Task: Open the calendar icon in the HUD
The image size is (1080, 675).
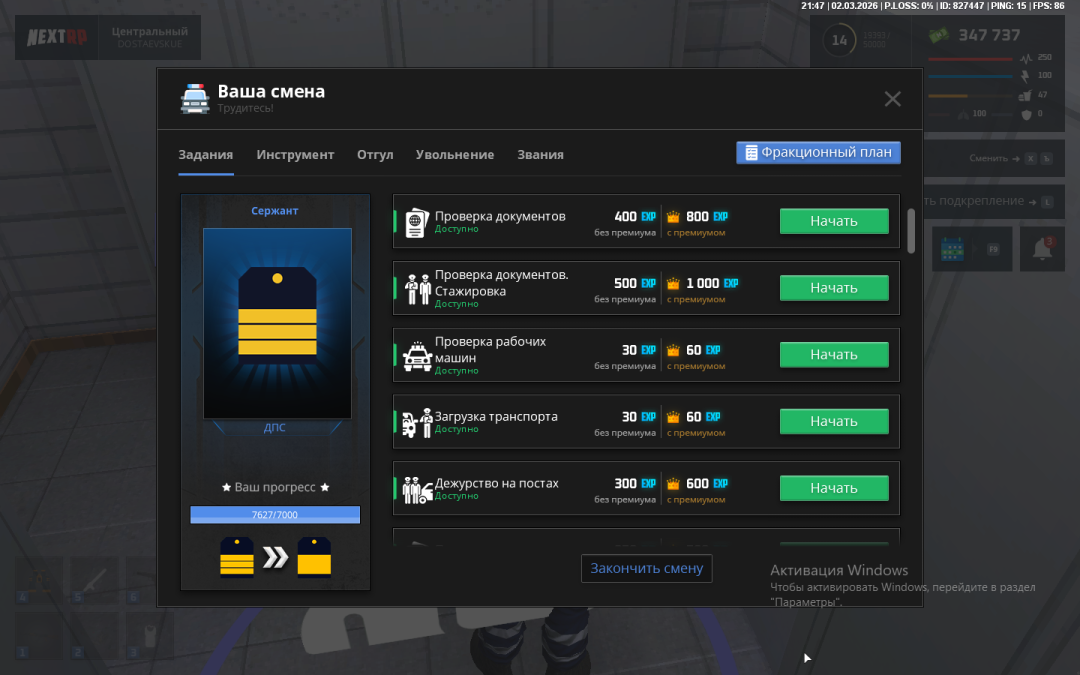Action: click(952, 249)
